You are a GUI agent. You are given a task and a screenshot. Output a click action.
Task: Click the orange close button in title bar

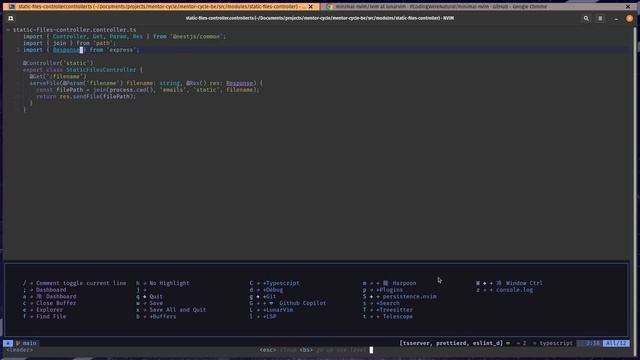629,18
